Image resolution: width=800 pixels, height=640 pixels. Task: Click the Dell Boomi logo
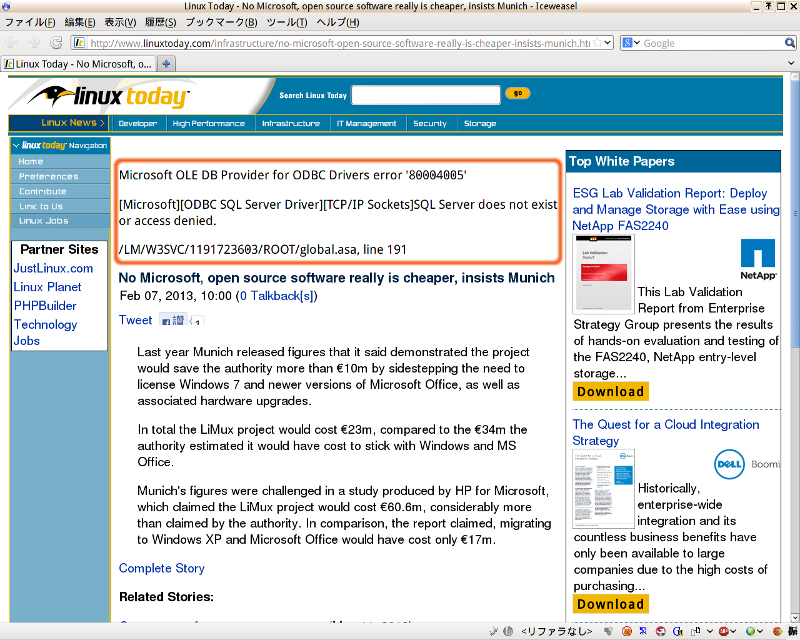coord(747,464)
